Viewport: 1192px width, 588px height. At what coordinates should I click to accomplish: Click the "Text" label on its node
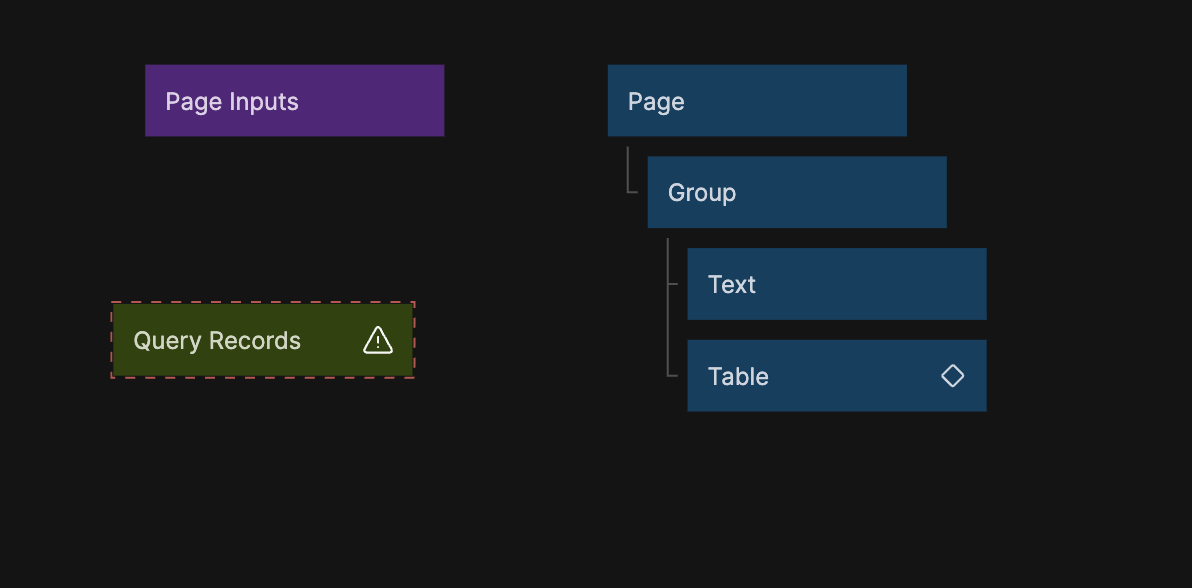pyautogui.click(x=732, y=285)
